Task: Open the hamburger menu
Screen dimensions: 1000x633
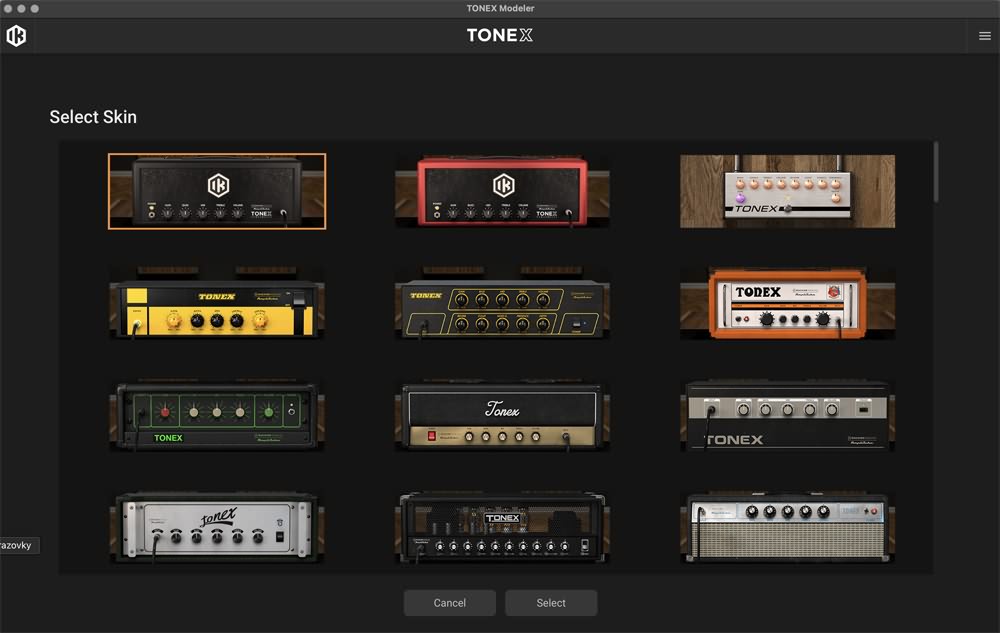Action: [x=984, y=36]
